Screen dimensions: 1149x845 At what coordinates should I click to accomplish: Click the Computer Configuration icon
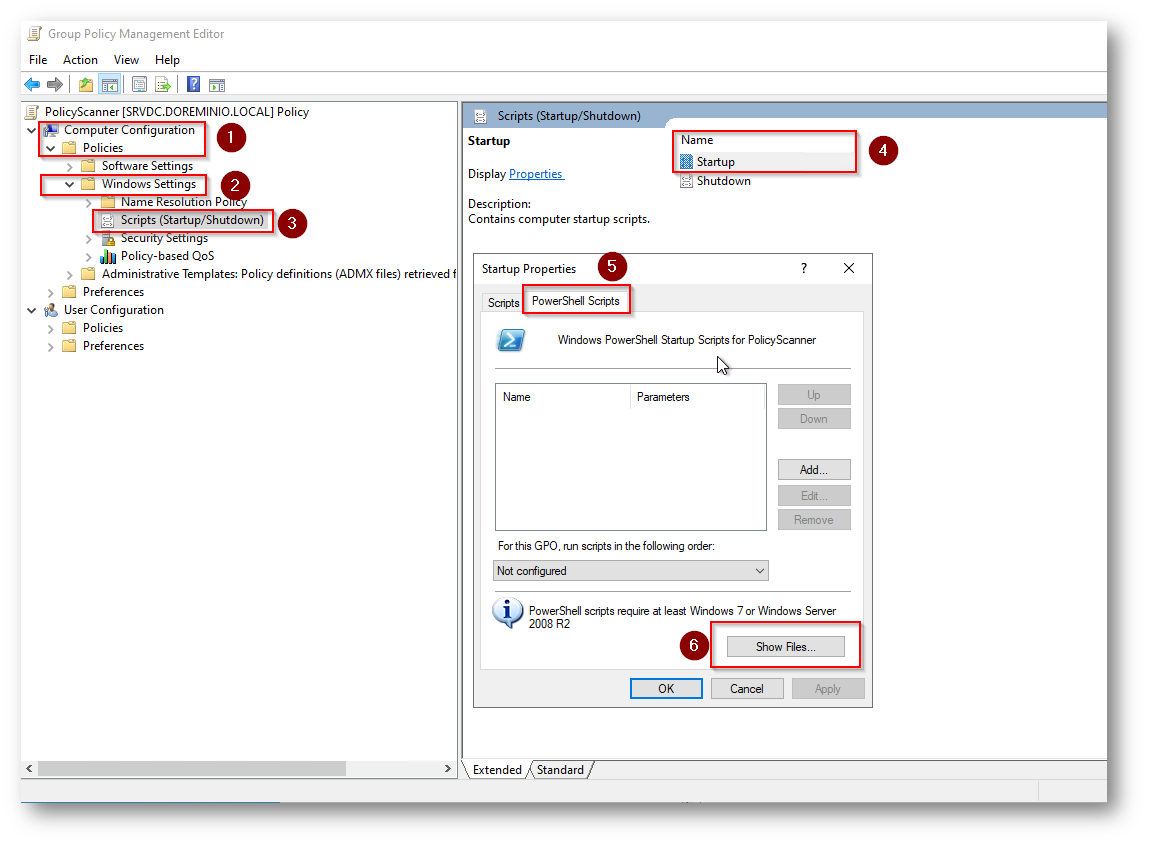coord(51,130)
